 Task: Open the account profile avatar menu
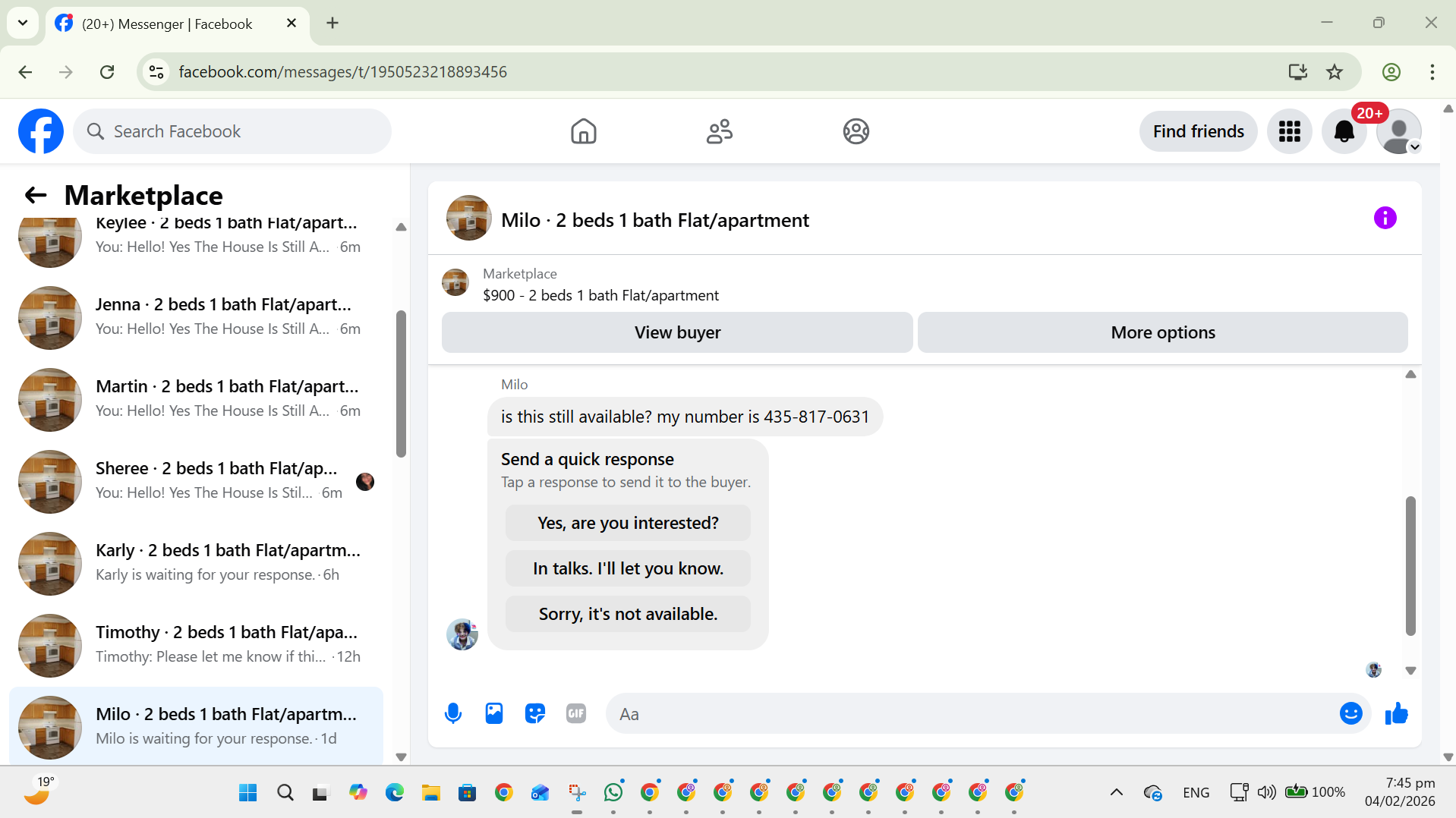(1398, 131)
